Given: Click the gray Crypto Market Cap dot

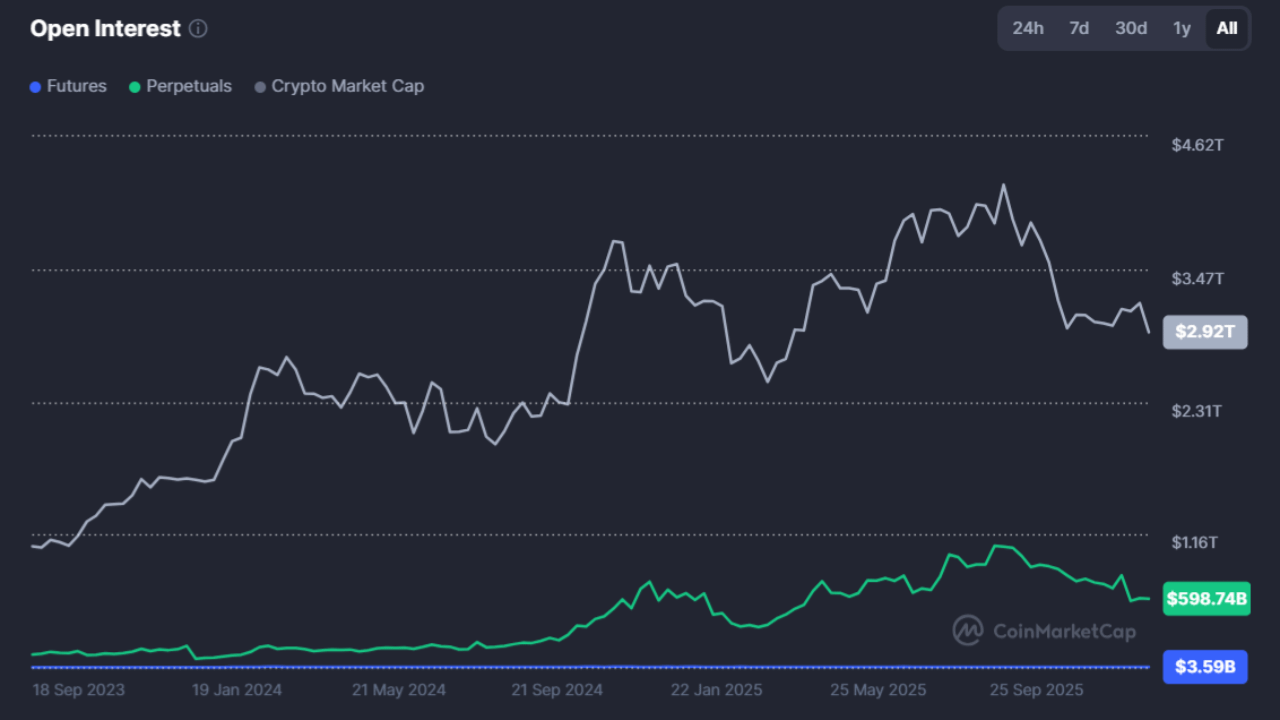Looking at the screenshot, I should click(x=261, y=87).
